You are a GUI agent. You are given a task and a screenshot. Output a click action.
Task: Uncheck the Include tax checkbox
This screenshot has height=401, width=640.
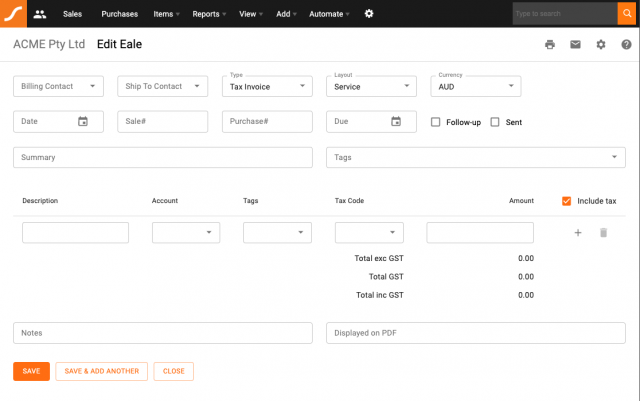point(567,201)
